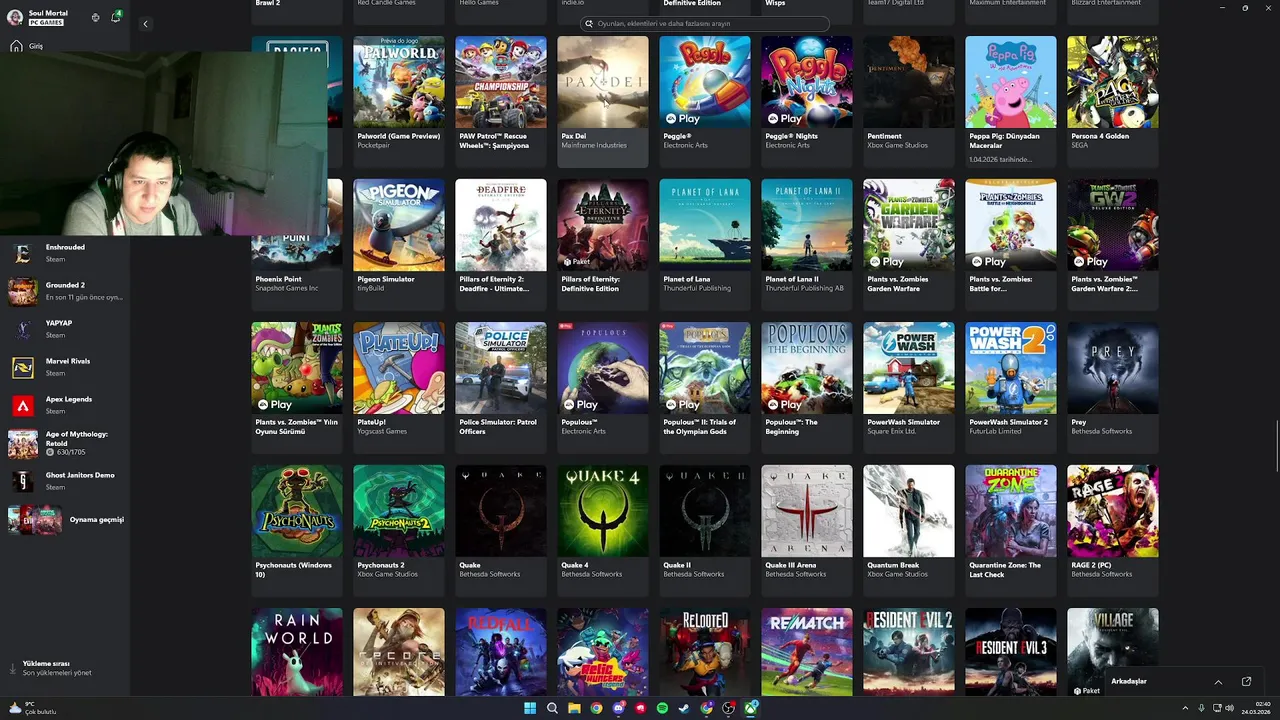Open Palworld (Game Preview) cover
Screen dimensions: 1280x720
[399, 82]
